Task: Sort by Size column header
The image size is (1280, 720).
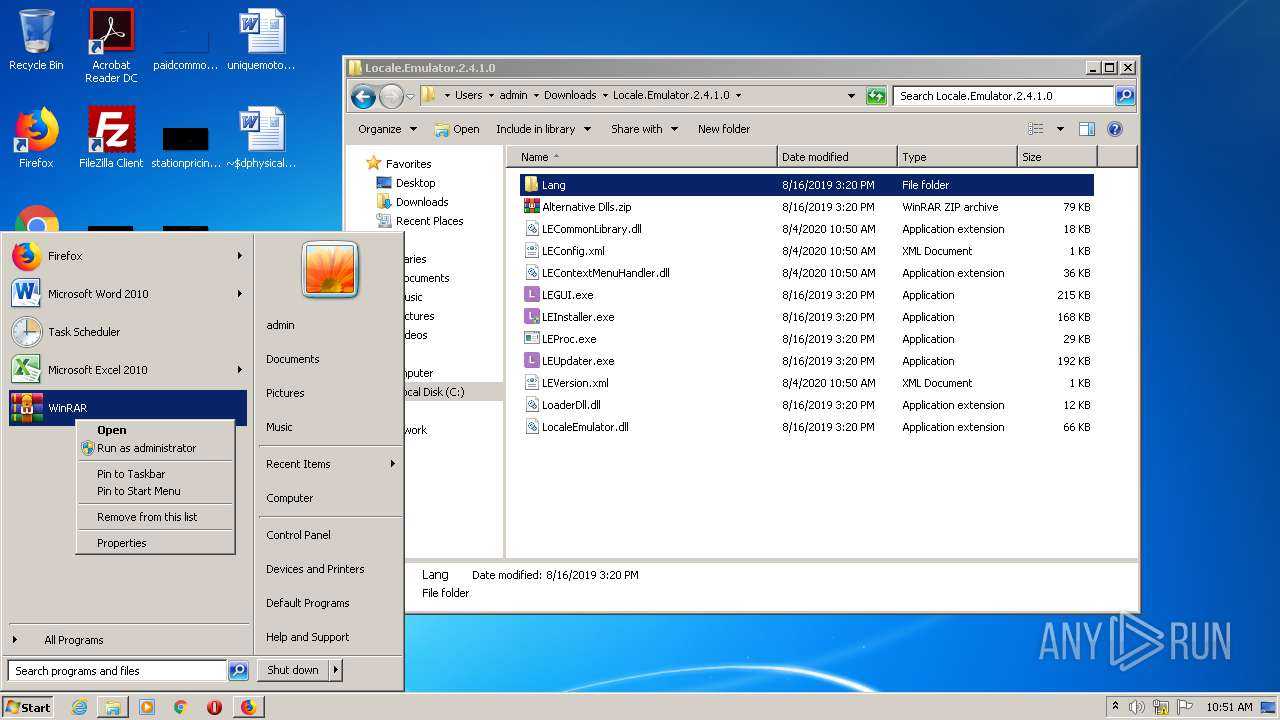Action: point(1056,157)
